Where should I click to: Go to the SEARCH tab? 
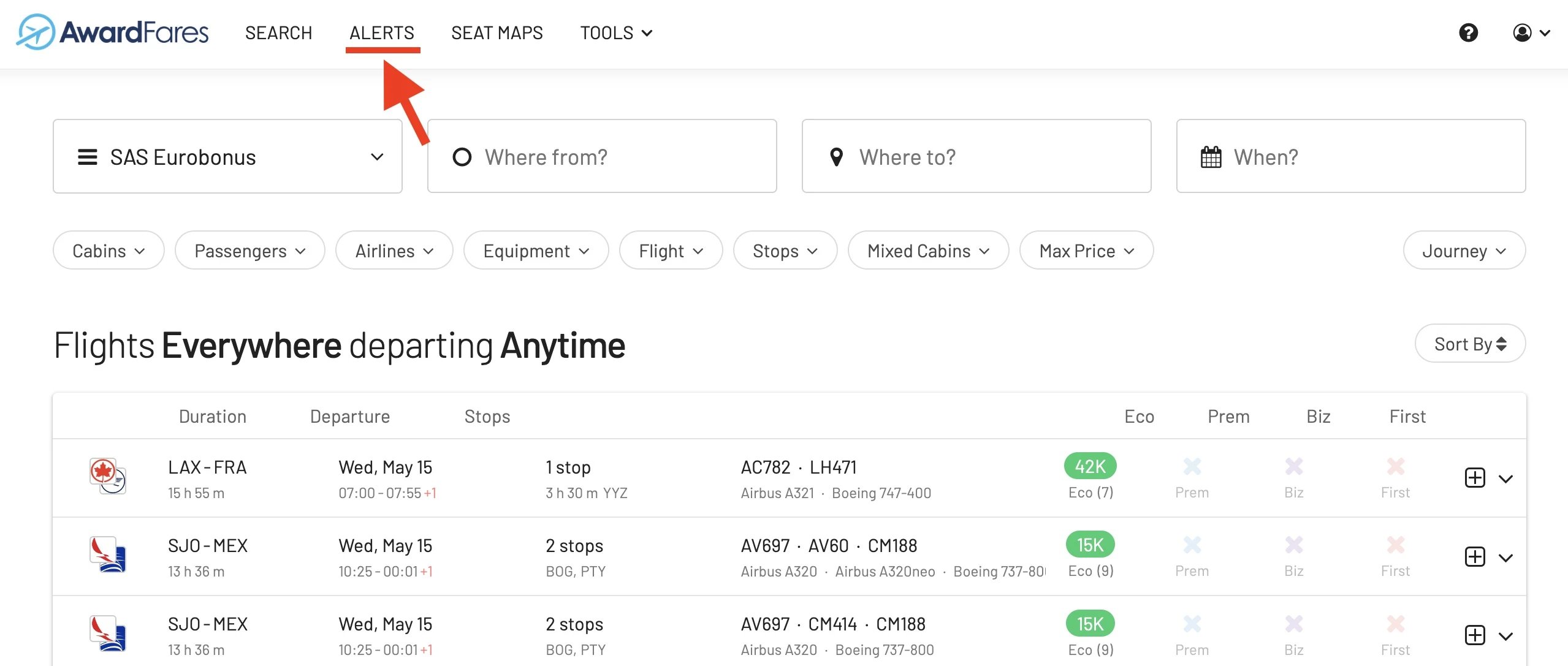pyautogui.click(x=278, y=32)
